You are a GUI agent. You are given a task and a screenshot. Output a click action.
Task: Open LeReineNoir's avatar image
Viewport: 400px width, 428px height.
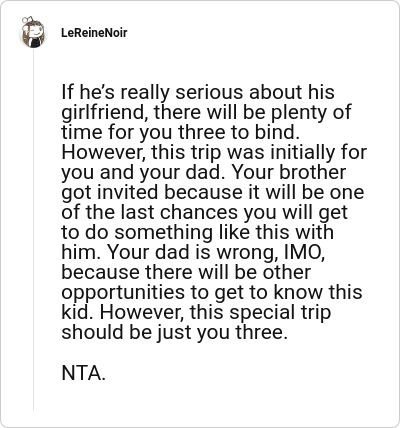[33, 32]
